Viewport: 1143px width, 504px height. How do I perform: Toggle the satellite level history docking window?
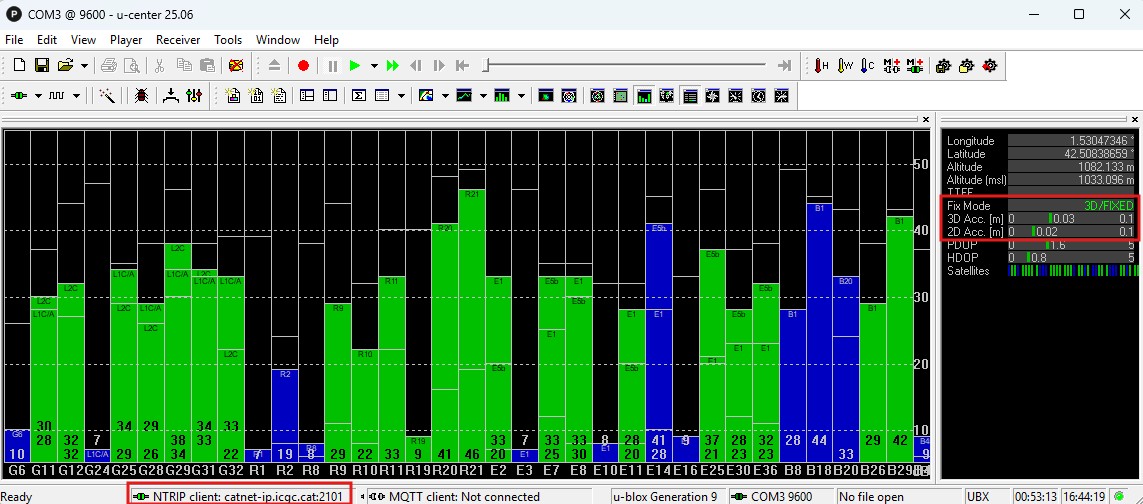(x=645, y=96)
